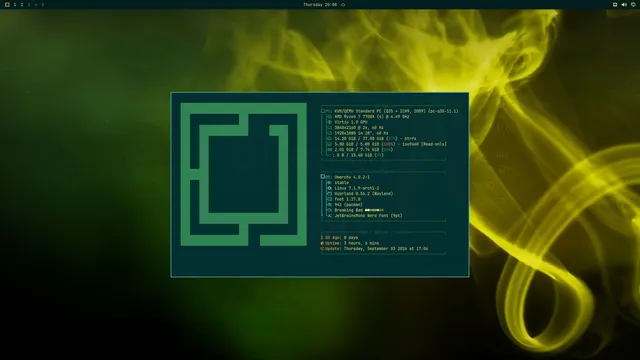Click the value '3 hours, 6 mins'

coord(362,243)
